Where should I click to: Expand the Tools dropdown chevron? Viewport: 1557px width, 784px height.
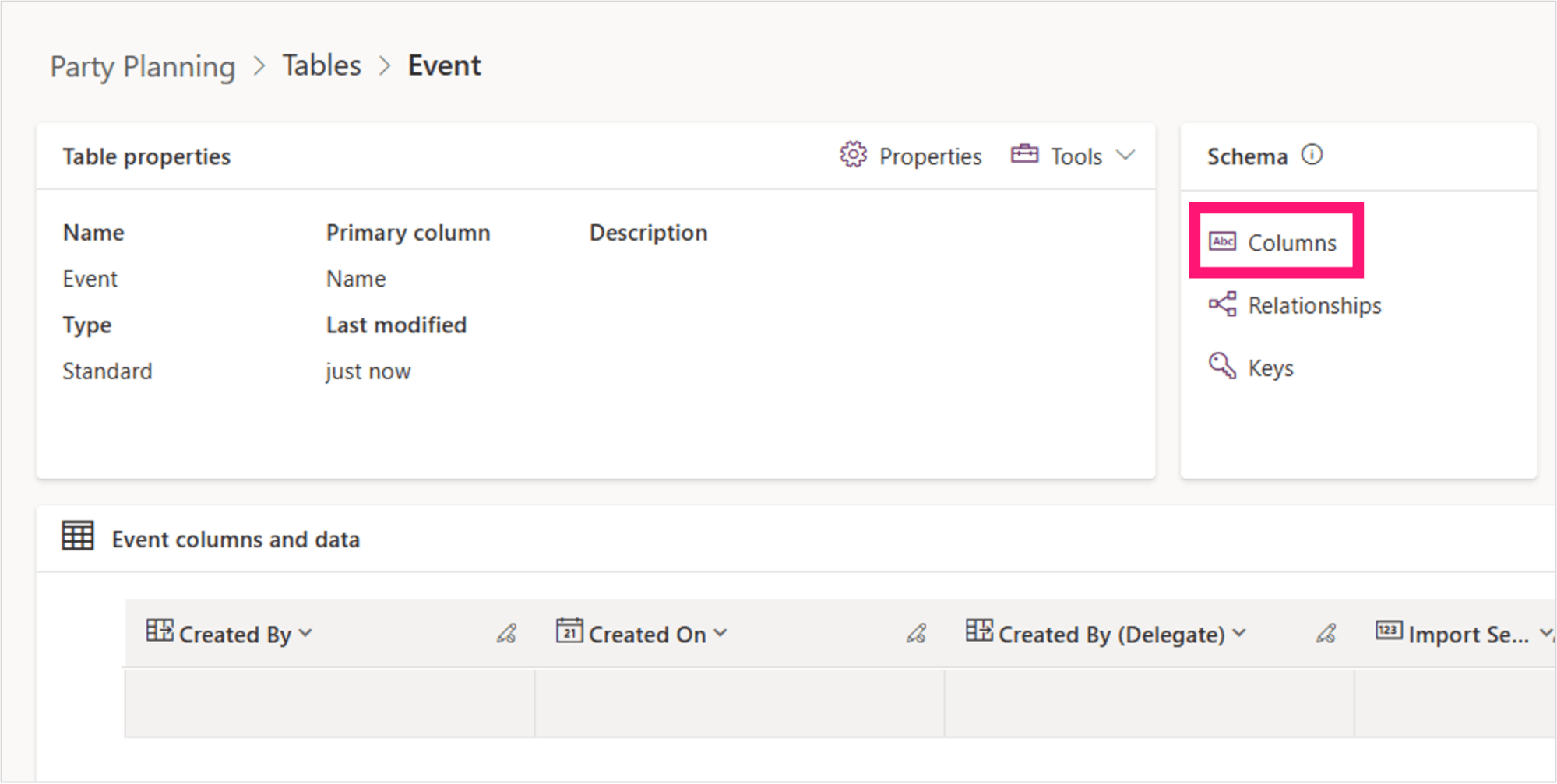tap(1125, 155)
